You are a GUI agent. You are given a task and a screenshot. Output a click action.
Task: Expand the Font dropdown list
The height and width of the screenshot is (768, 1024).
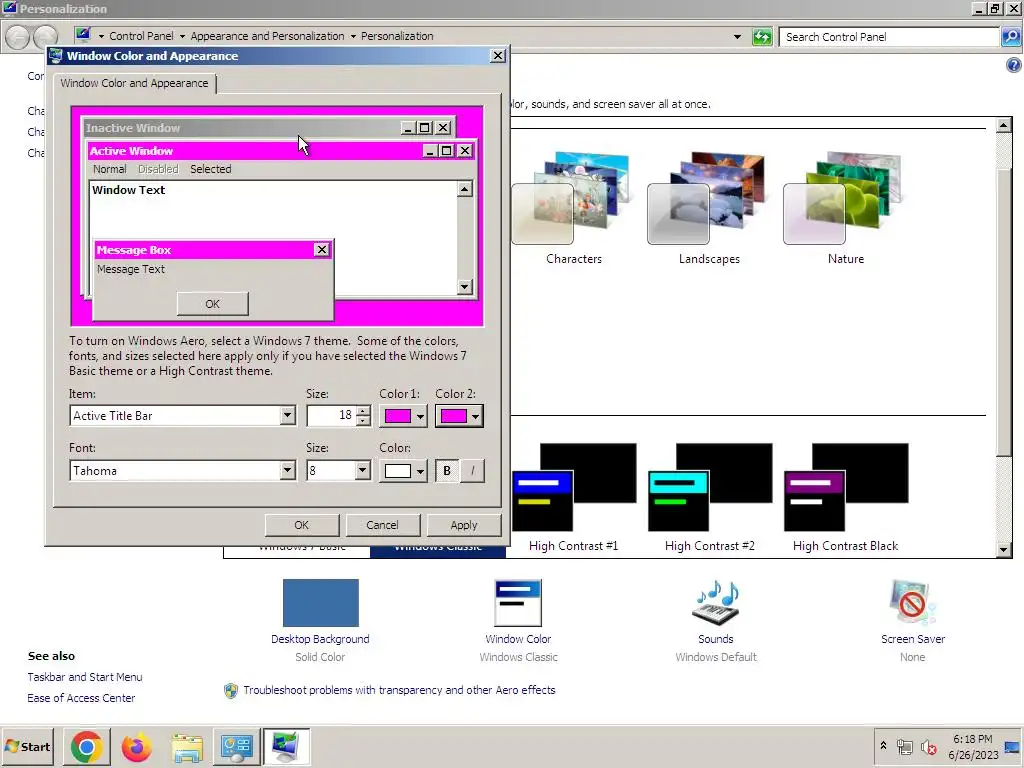click(x=287, y=470)
